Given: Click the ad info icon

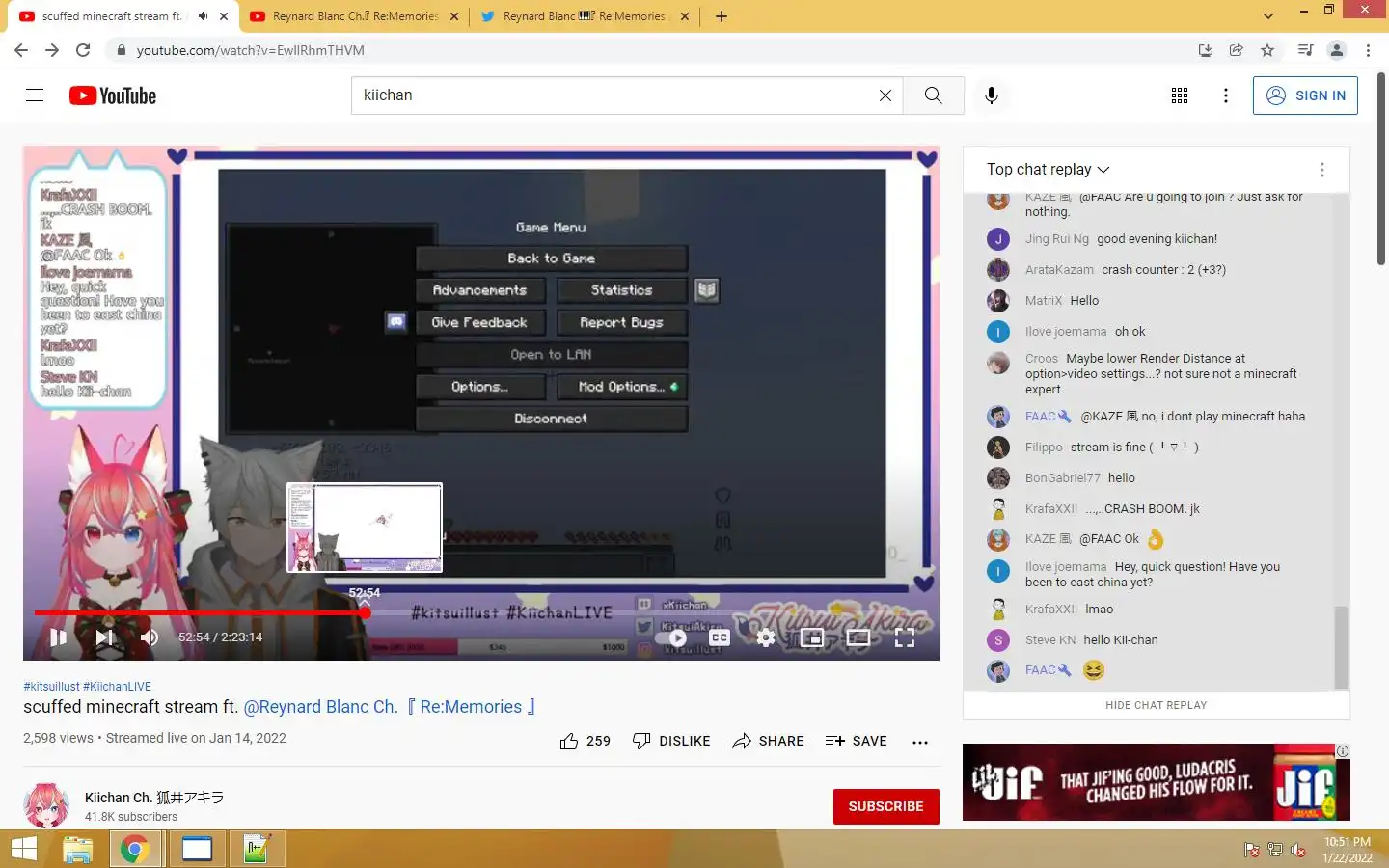Looking at the screenshot, I should point(1342,751).
